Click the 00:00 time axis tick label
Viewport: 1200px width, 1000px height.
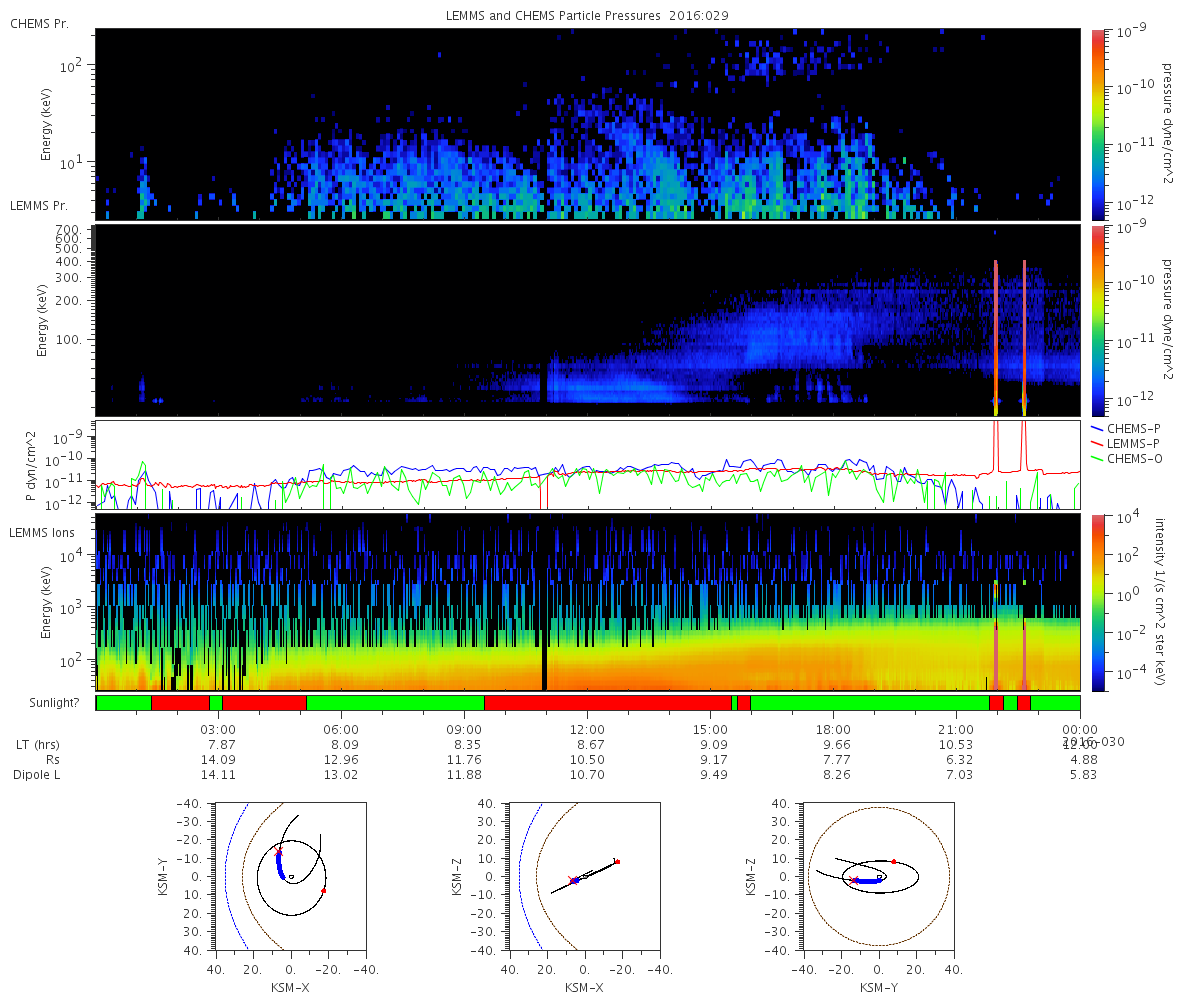point(1080,729)
